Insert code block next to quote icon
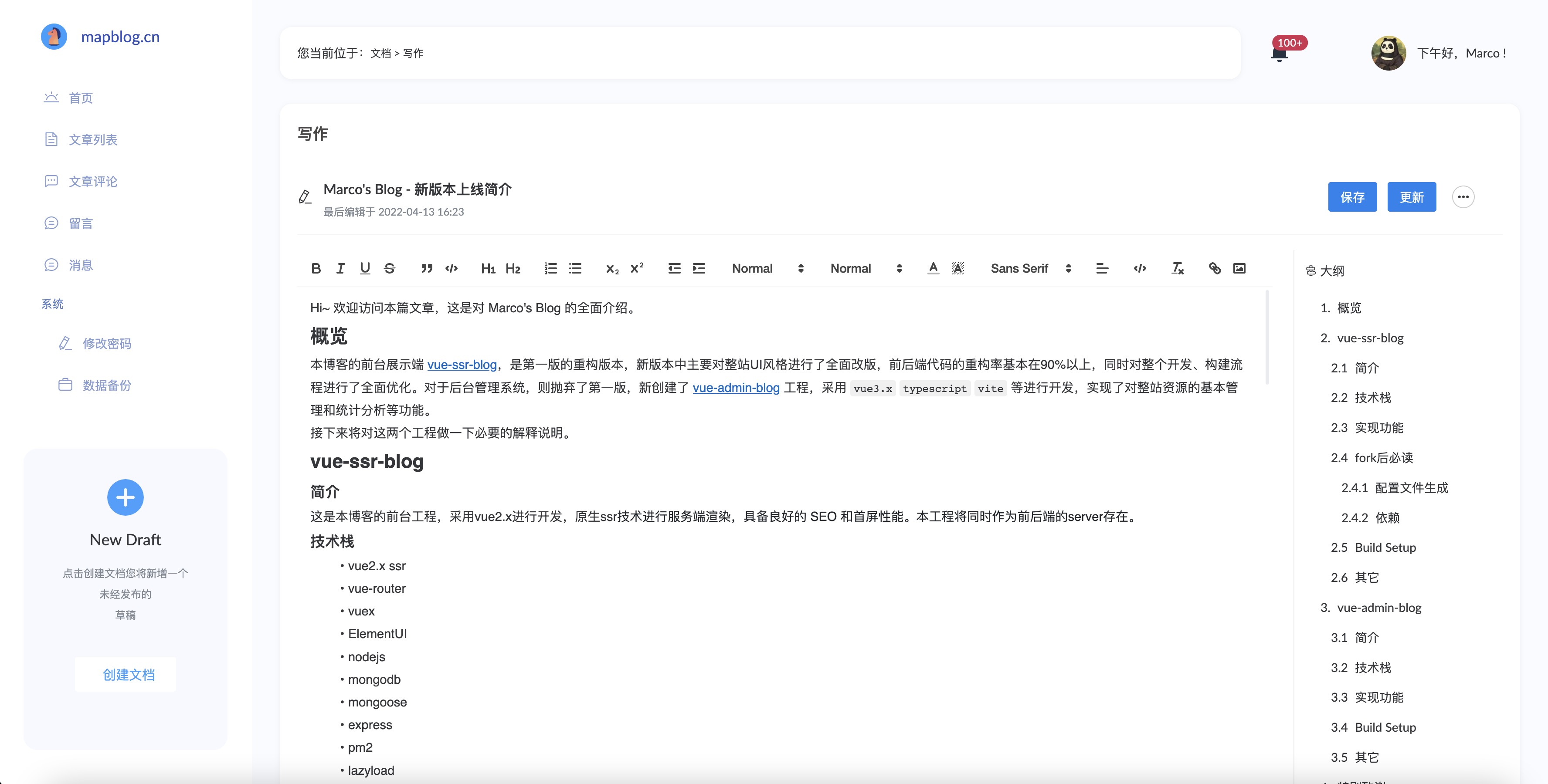This screenshot has height=784, width=1548. point(451,269)
